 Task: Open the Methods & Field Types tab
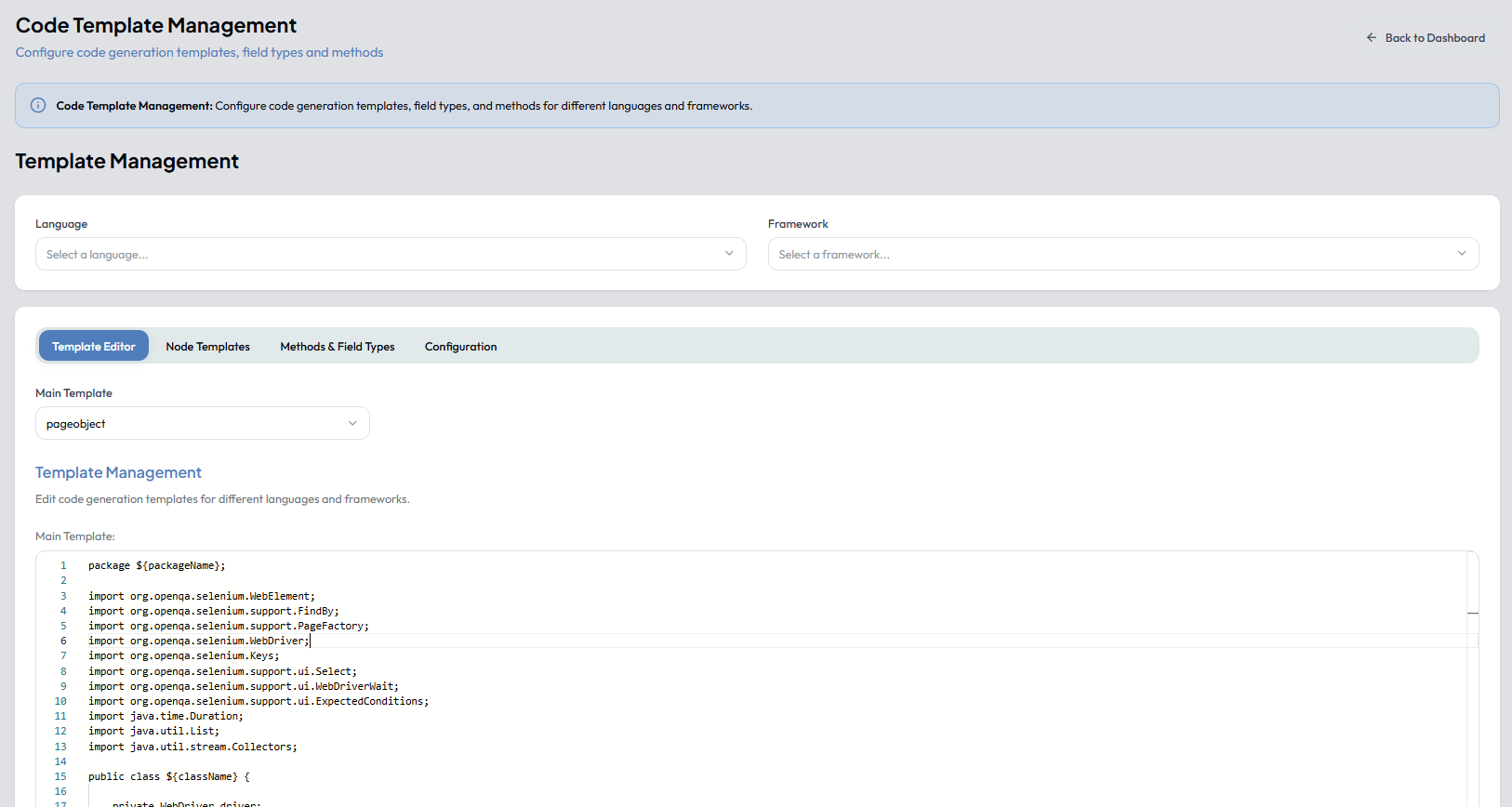point(338,346)
